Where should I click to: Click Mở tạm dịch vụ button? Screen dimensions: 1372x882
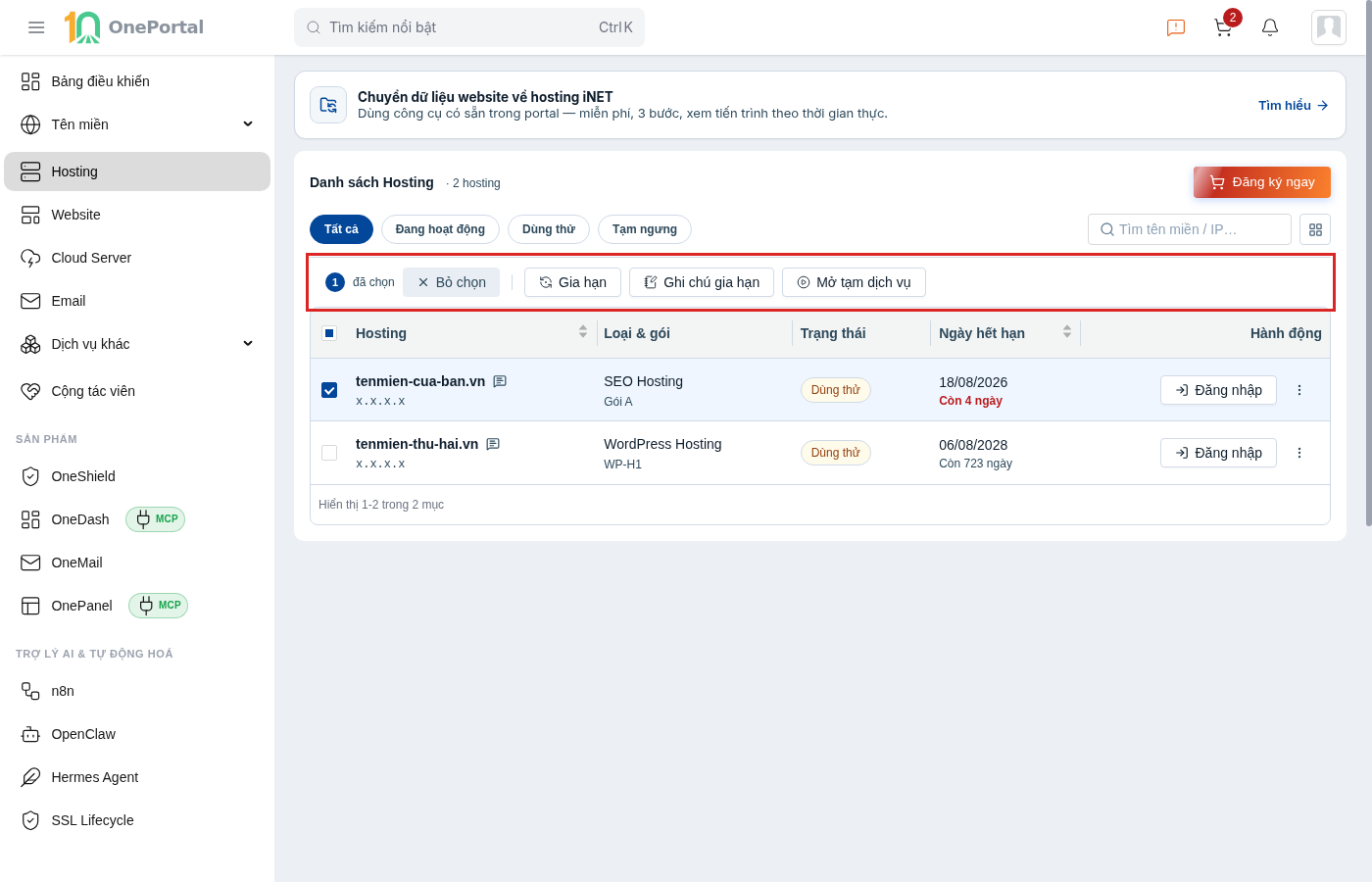click(854, 282)
